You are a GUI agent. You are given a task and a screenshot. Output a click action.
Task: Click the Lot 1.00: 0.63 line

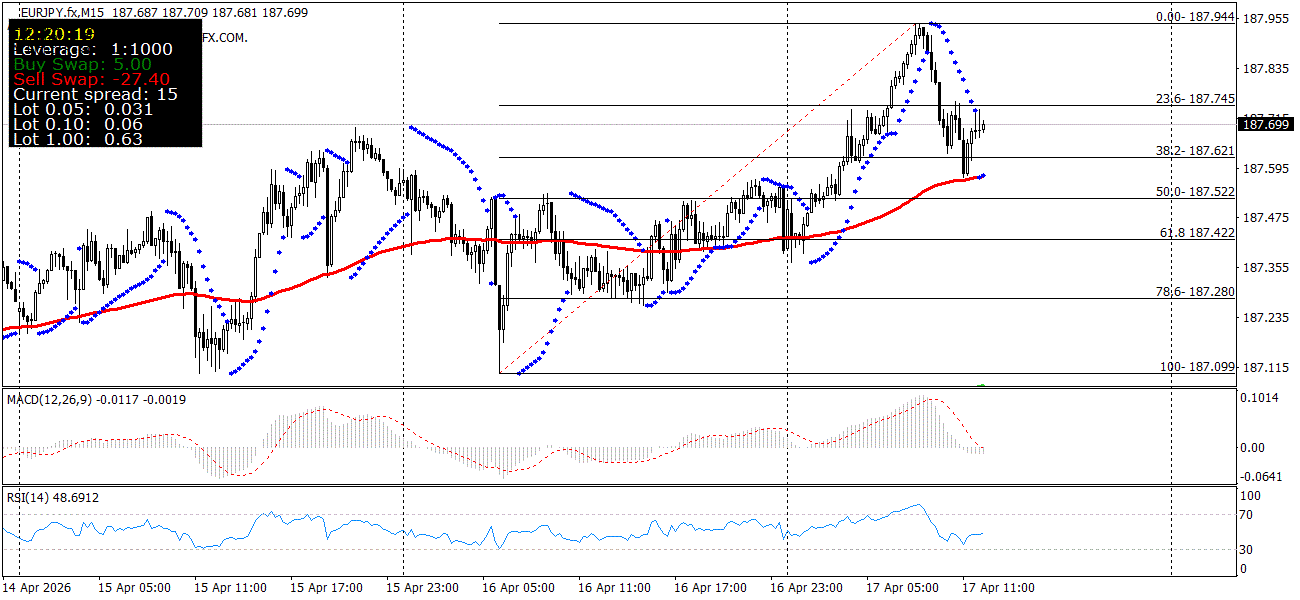pos(77,139)
